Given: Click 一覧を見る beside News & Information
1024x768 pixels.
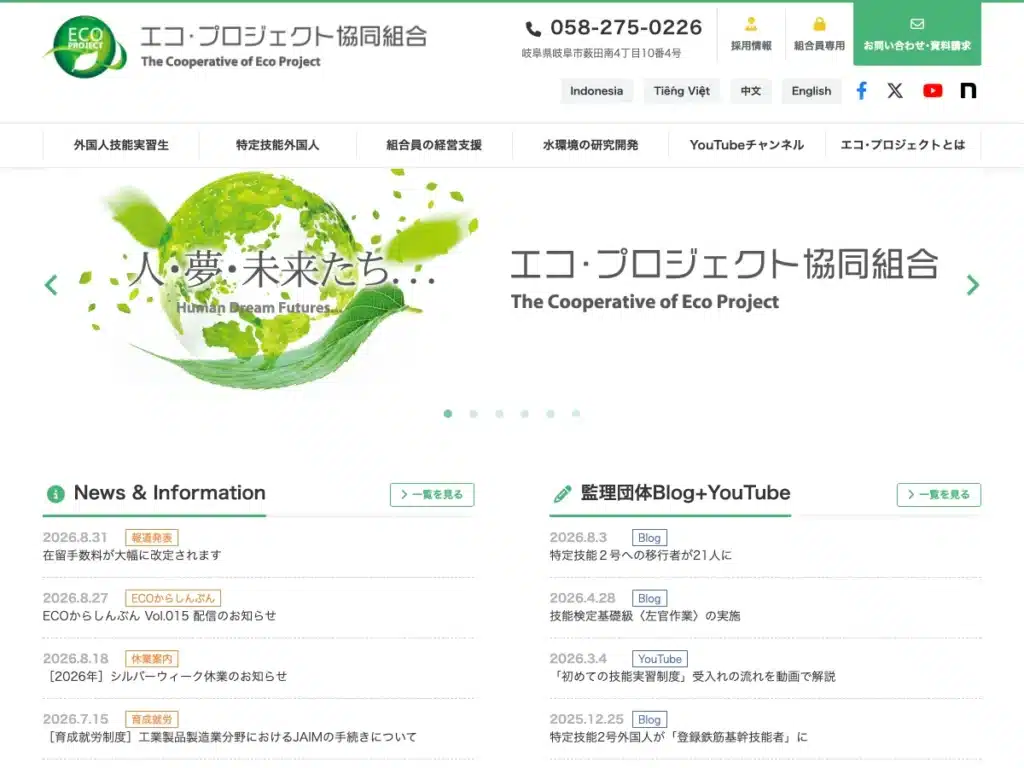Looking at the screenshot, I should (432, 494).
